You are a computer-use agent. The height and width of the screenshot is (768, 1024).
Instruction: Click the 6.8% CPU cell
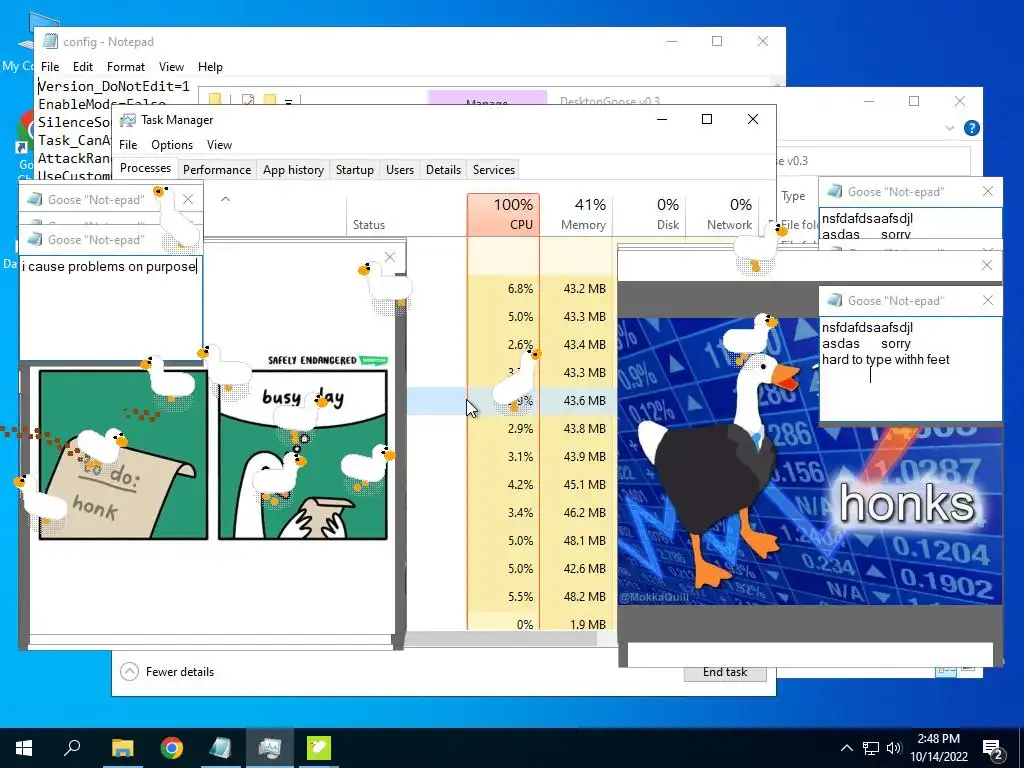click(x=504, y=289)
